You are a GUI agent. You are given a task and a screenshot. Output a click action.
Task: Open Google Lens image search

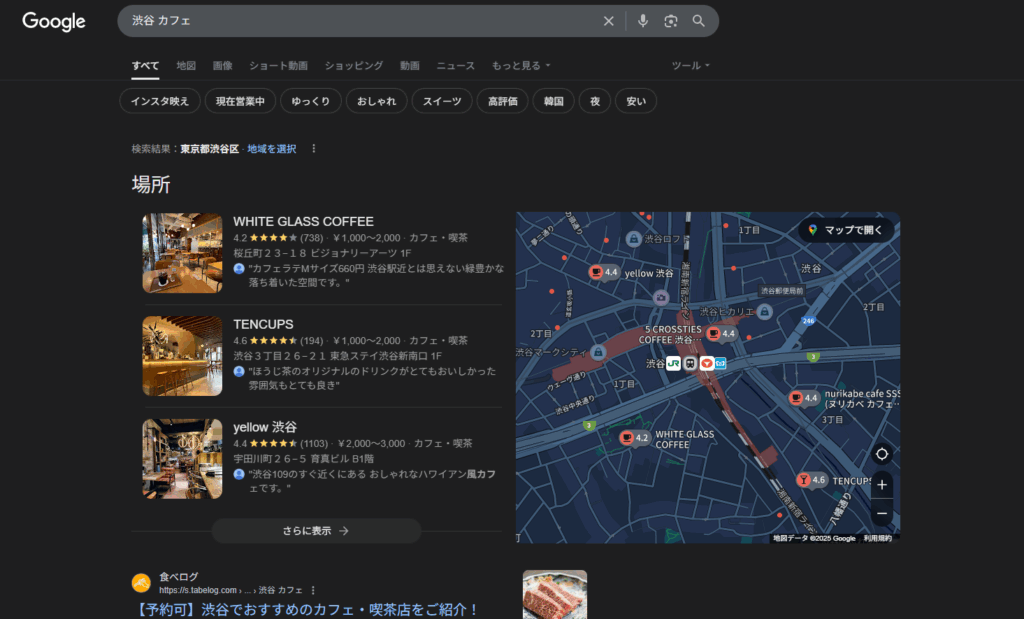click(671, 21)
